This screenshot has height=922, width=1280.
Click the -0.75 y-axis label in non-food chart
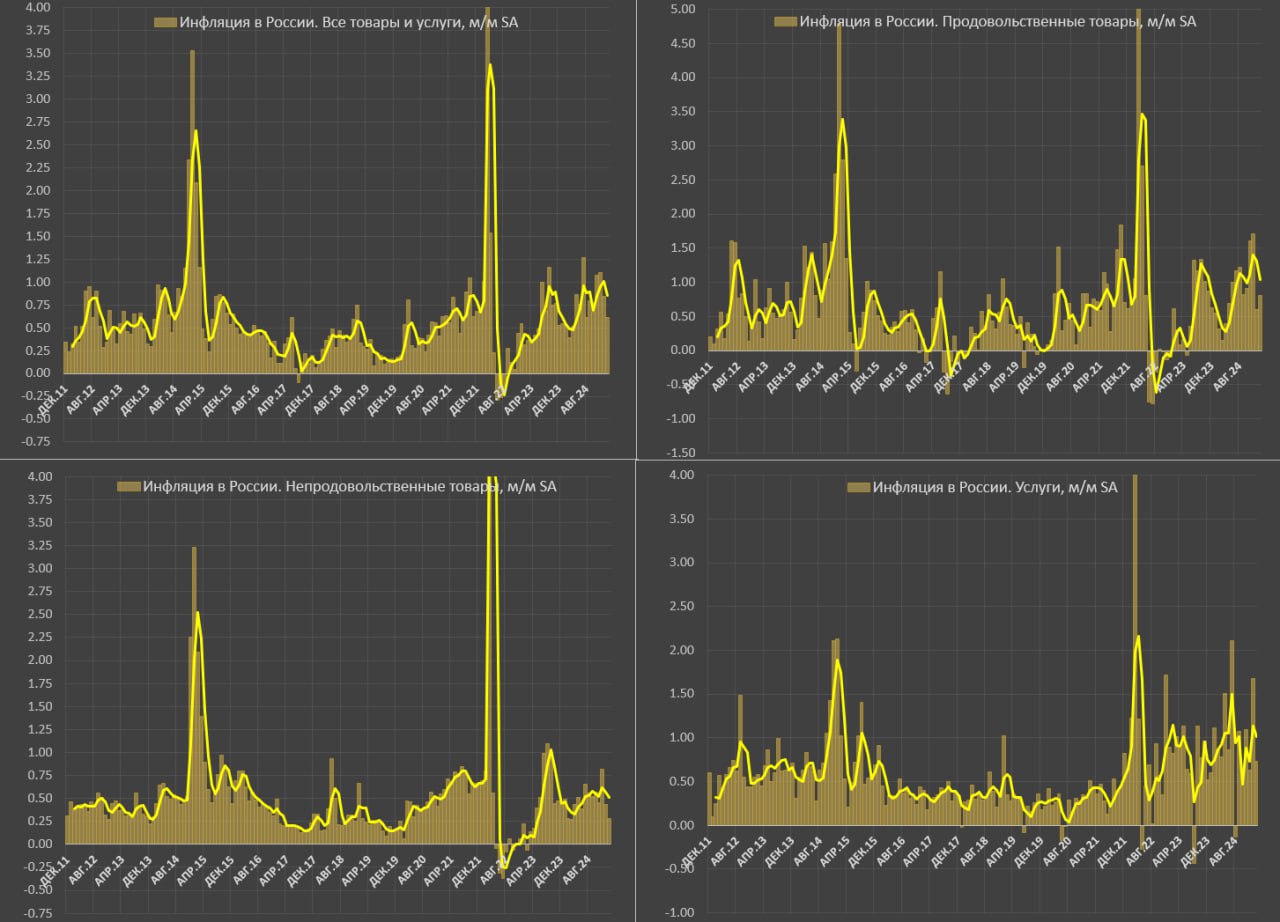(x=34, y=913)
